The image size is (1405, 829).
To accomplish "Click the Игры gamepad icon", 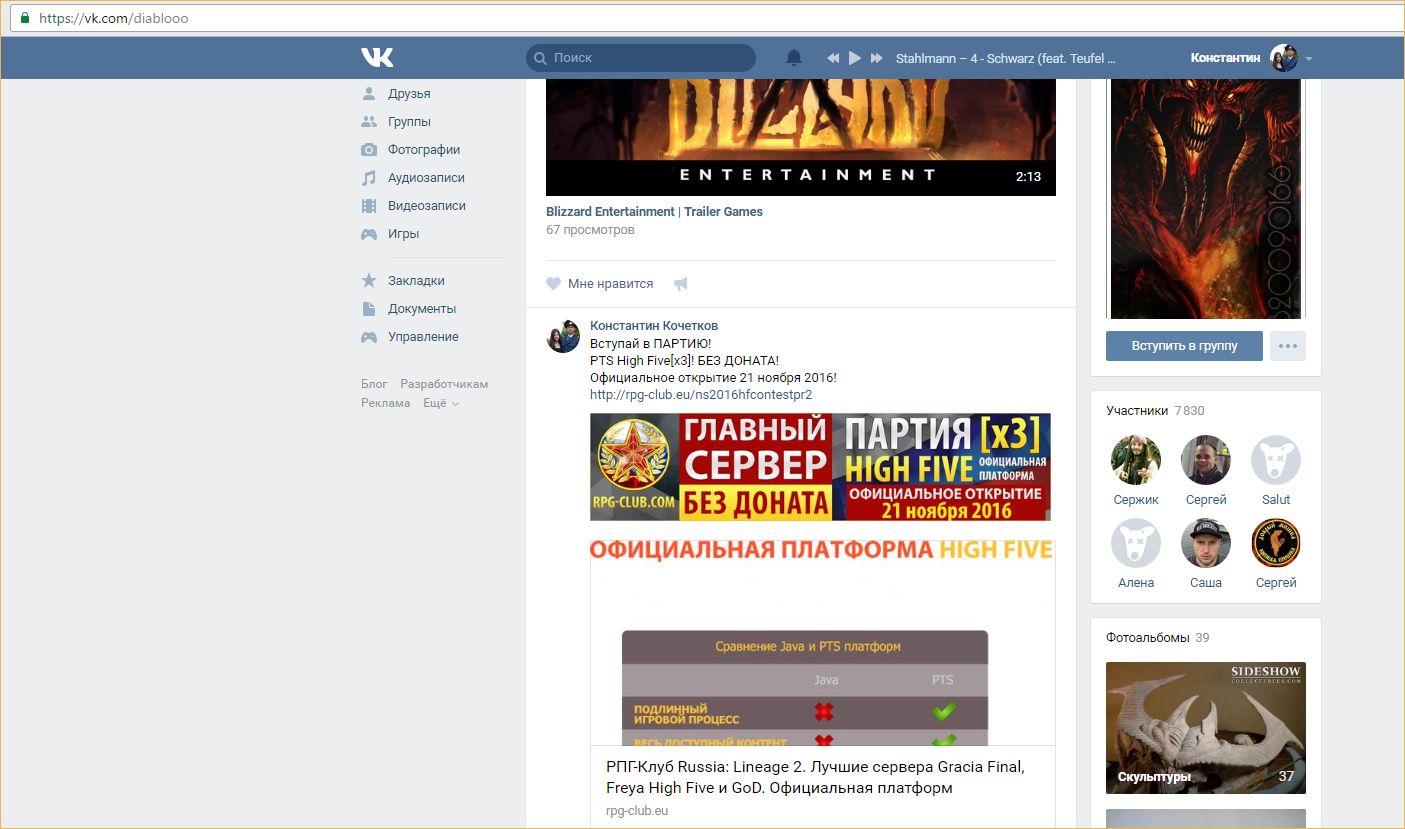I will pyautogui.click(x=369, y=234).
